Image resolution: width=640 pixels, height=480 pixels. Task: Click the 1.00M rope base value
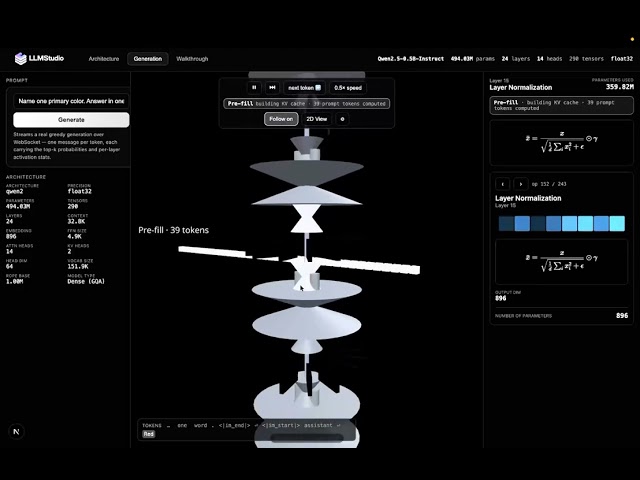point(14,281)
